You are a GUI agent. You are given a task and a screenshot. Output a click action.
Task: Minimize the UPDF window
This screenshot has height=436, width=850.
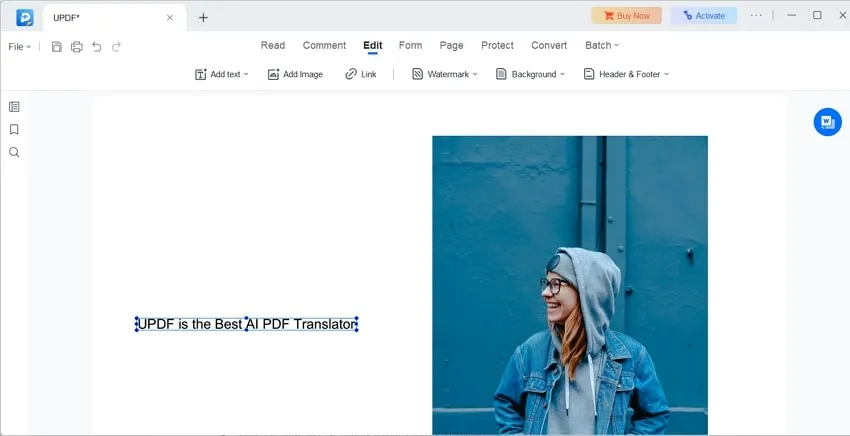(791, 16)
